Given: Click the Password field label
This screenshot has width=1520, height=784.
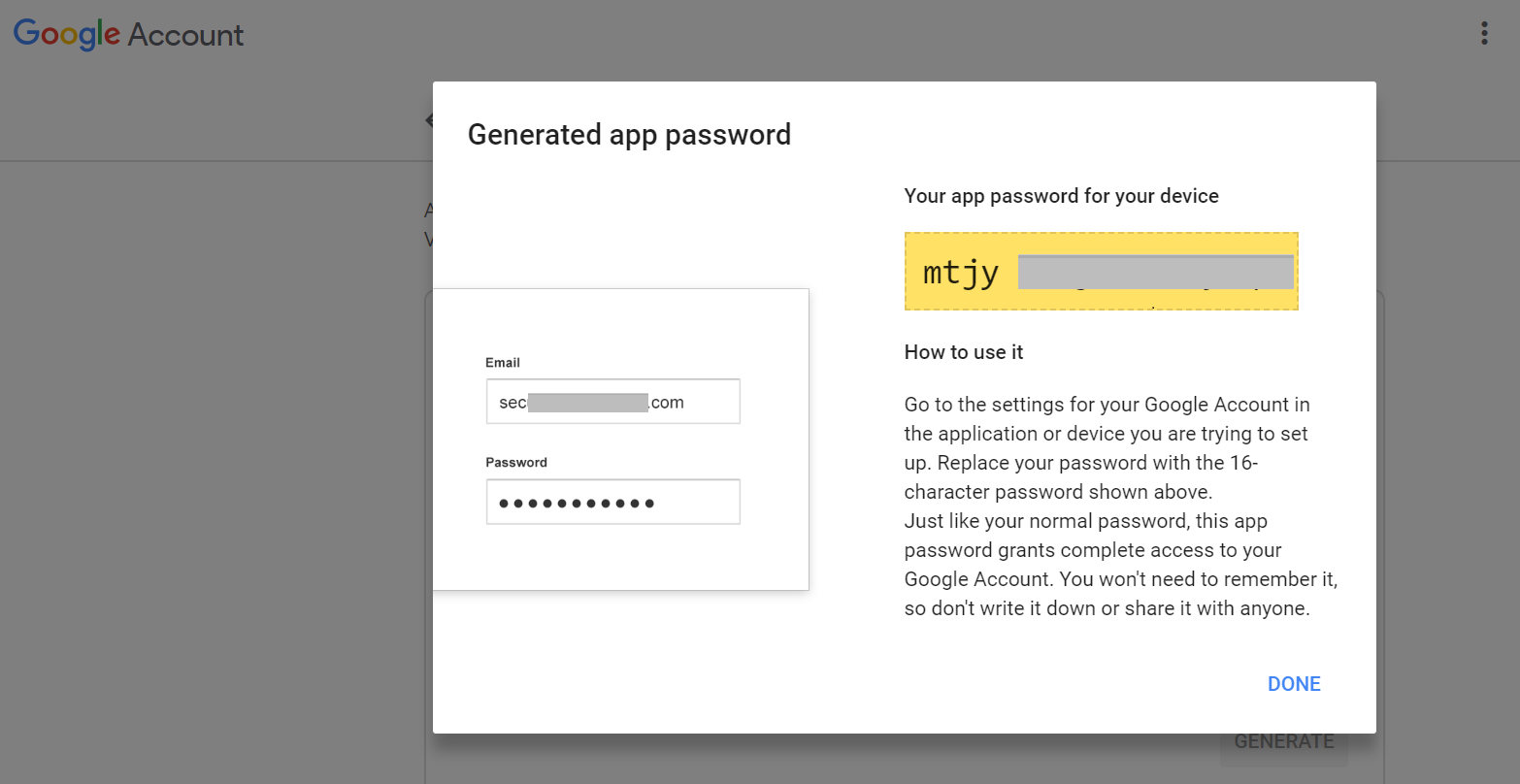Looking at the screenshot, I should (x=516, y=462).
